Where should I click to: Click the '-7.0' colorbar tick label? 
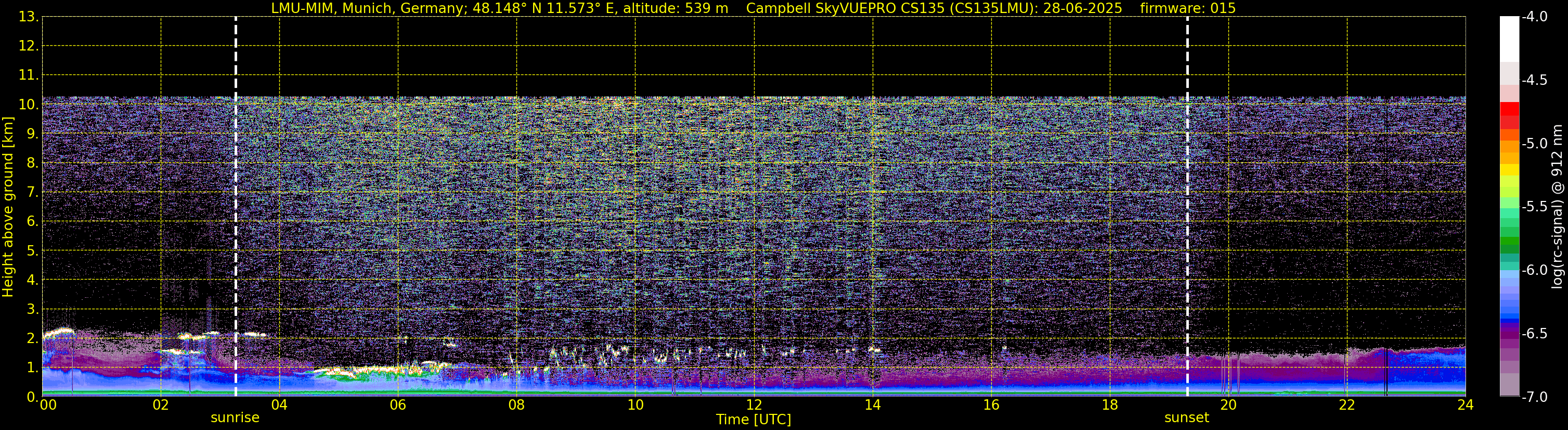point(1534,397)
